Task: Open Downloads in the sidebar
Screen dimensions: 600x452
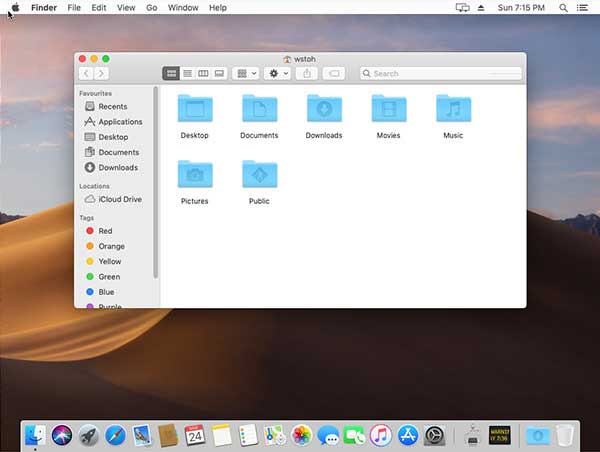Action: point(111,168)
